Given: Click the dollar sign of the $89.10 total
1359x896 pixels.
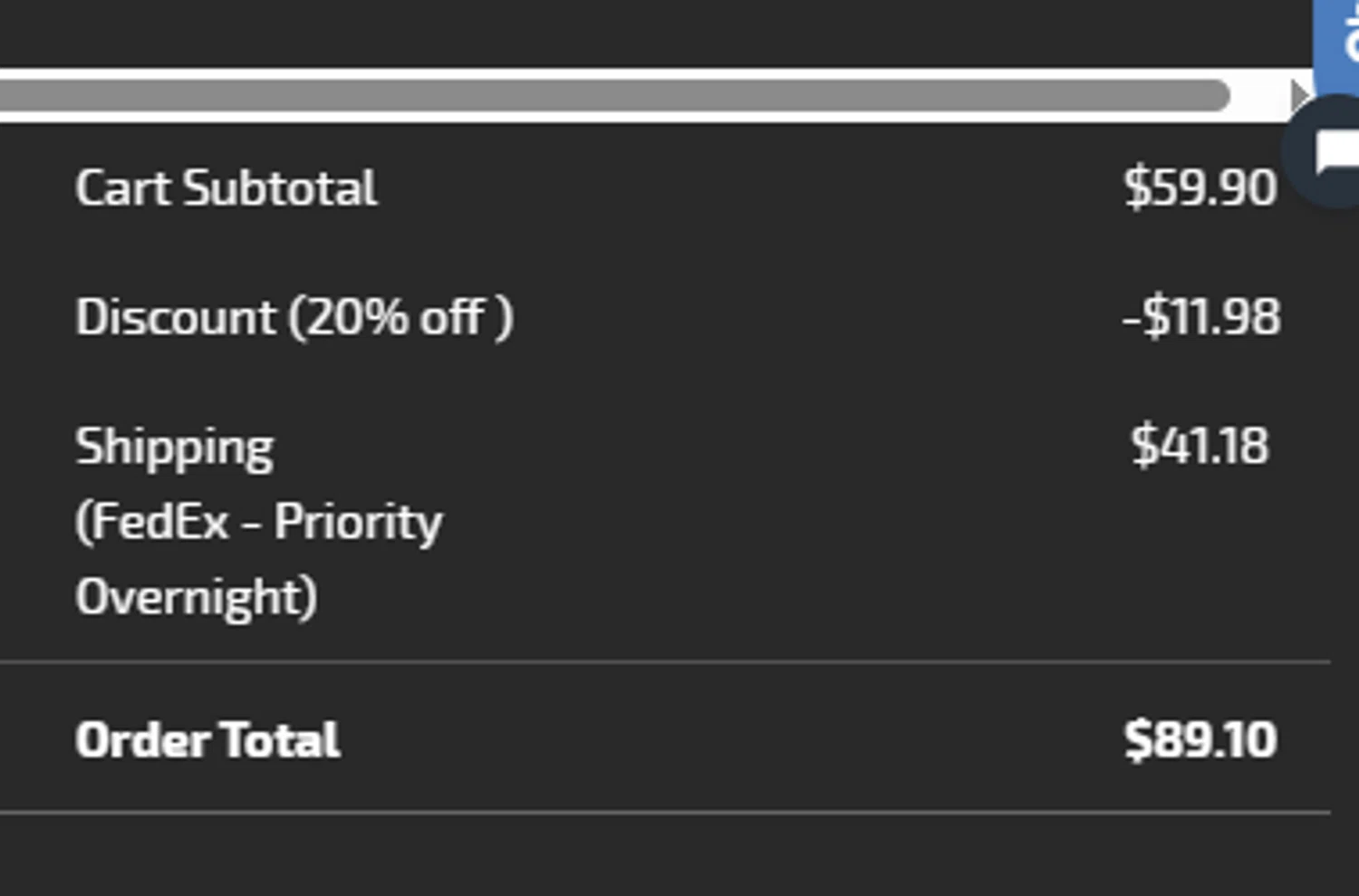Looking at the screenshot, I should 1136,740.
